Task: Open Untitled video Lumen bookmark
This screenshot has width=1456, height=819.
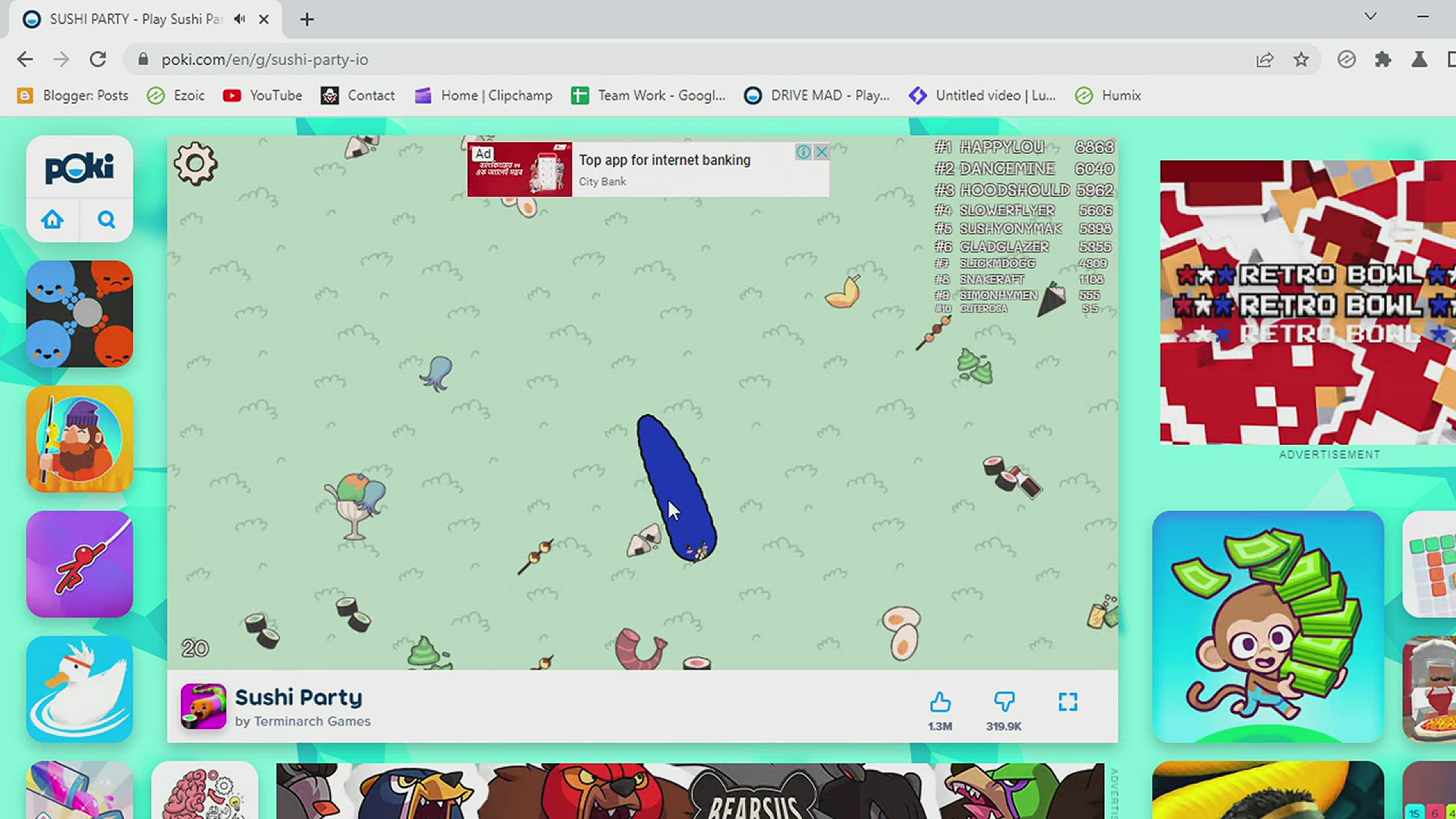Action: tap(983, 96)
